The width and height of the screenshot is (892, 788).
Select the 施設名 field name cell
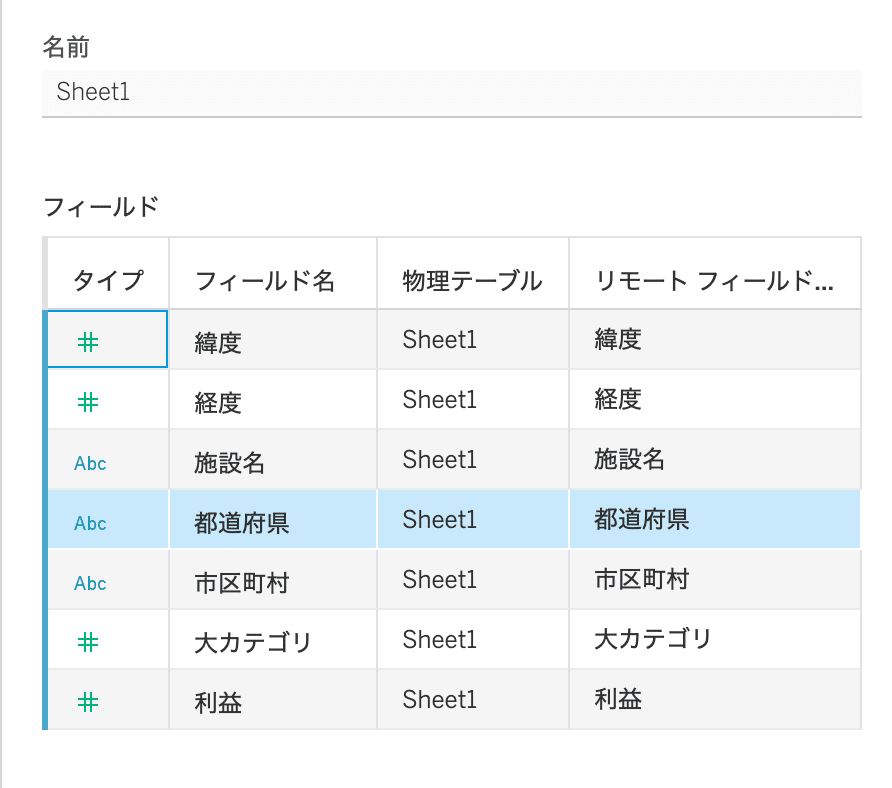coord(273,460)
